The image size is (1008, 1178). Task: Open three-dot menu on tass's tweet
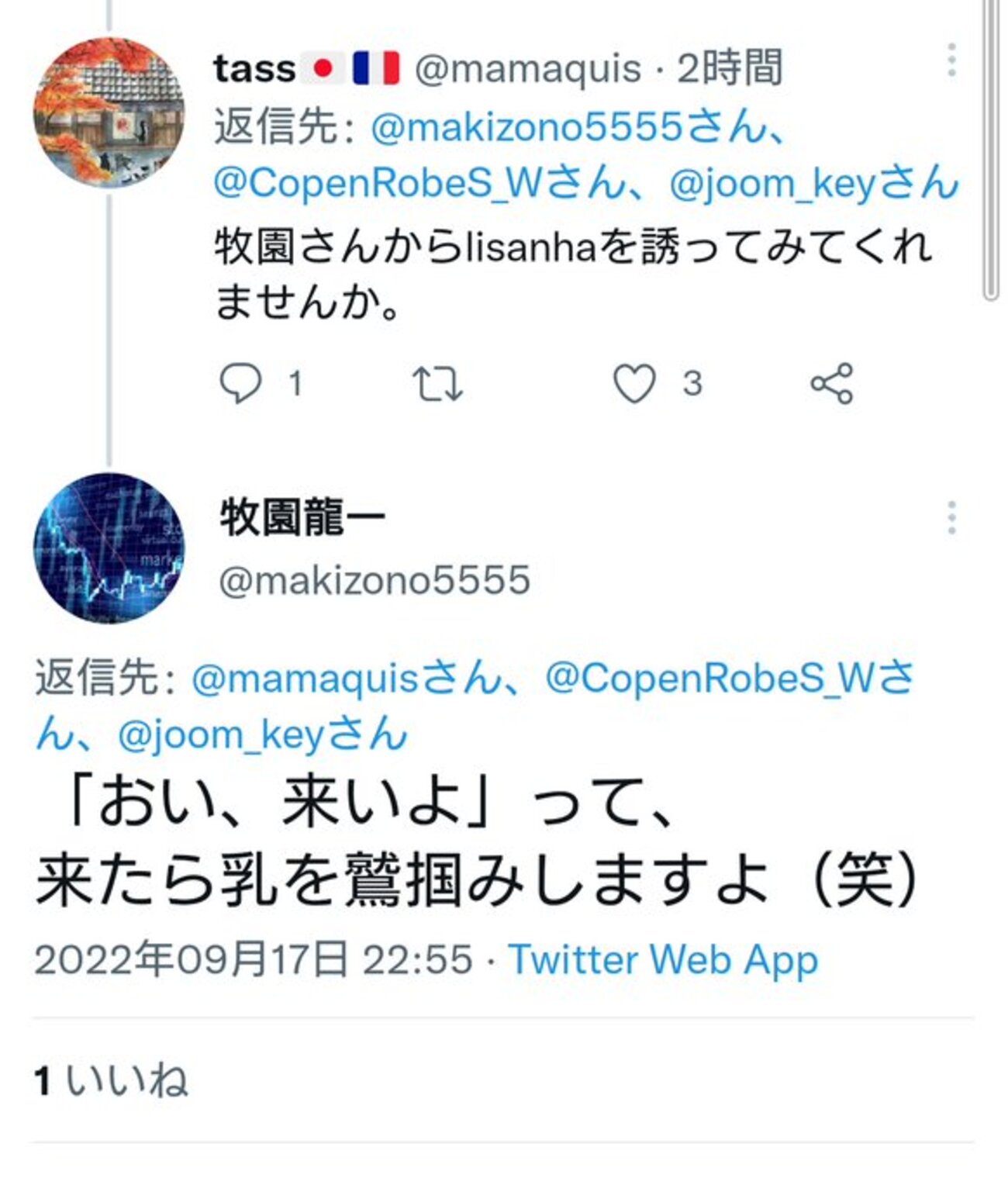point(951,60)
